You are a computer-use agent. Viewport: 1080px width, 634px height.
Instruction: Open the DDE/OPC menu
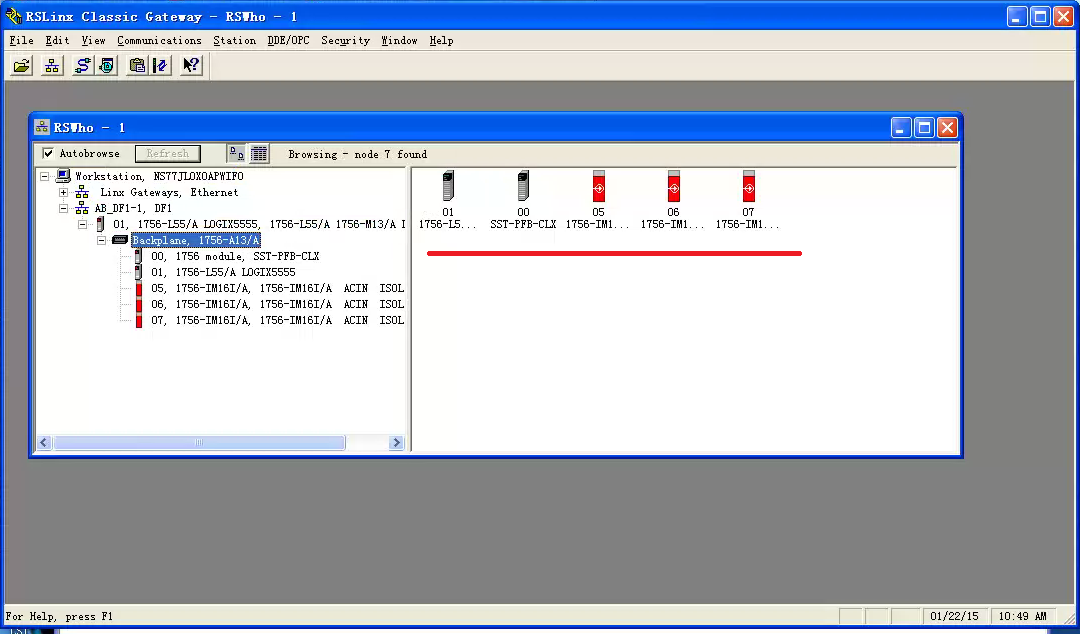[289, 41]
